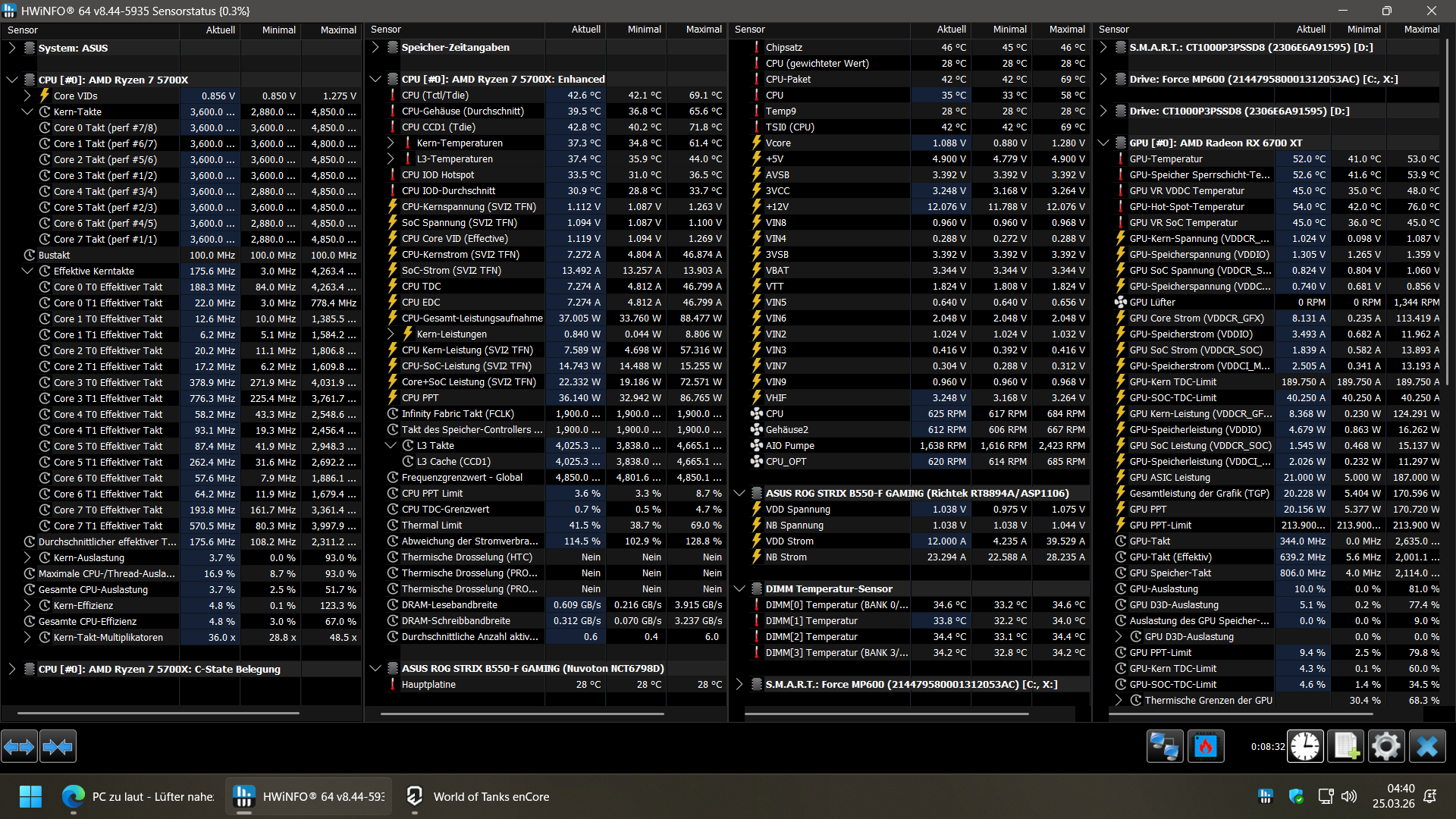Open World of Tanks enCore taskbar item
Viewport: 1456px width, 819px height.
478,796
